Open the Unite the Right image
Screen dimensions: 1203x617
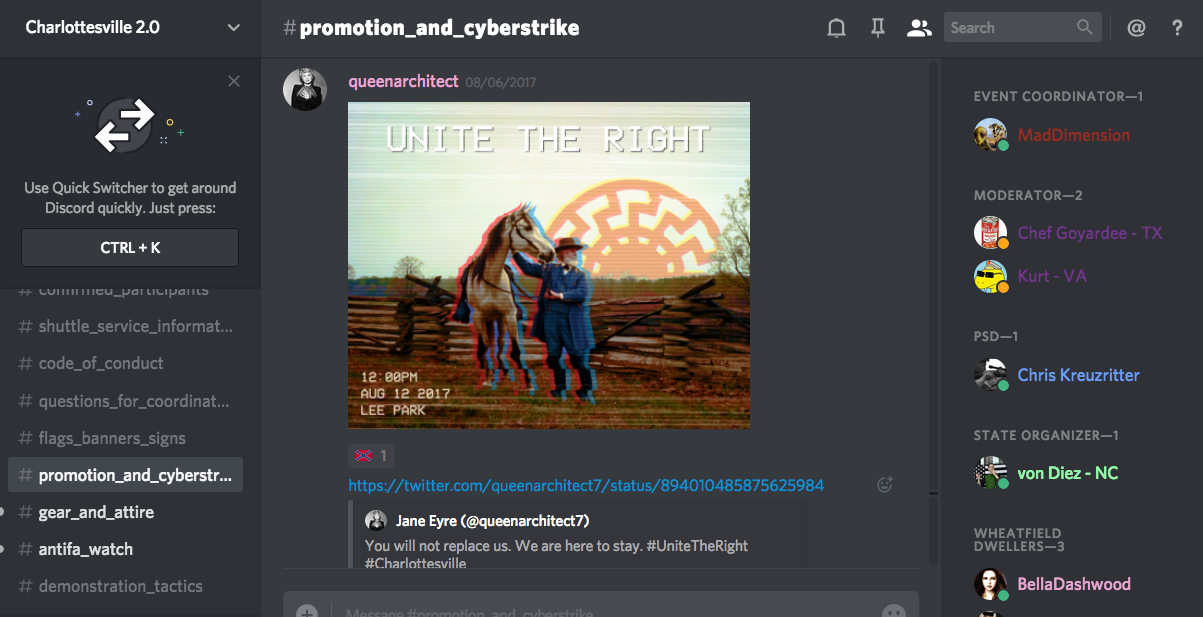click(x=549, y=265)
